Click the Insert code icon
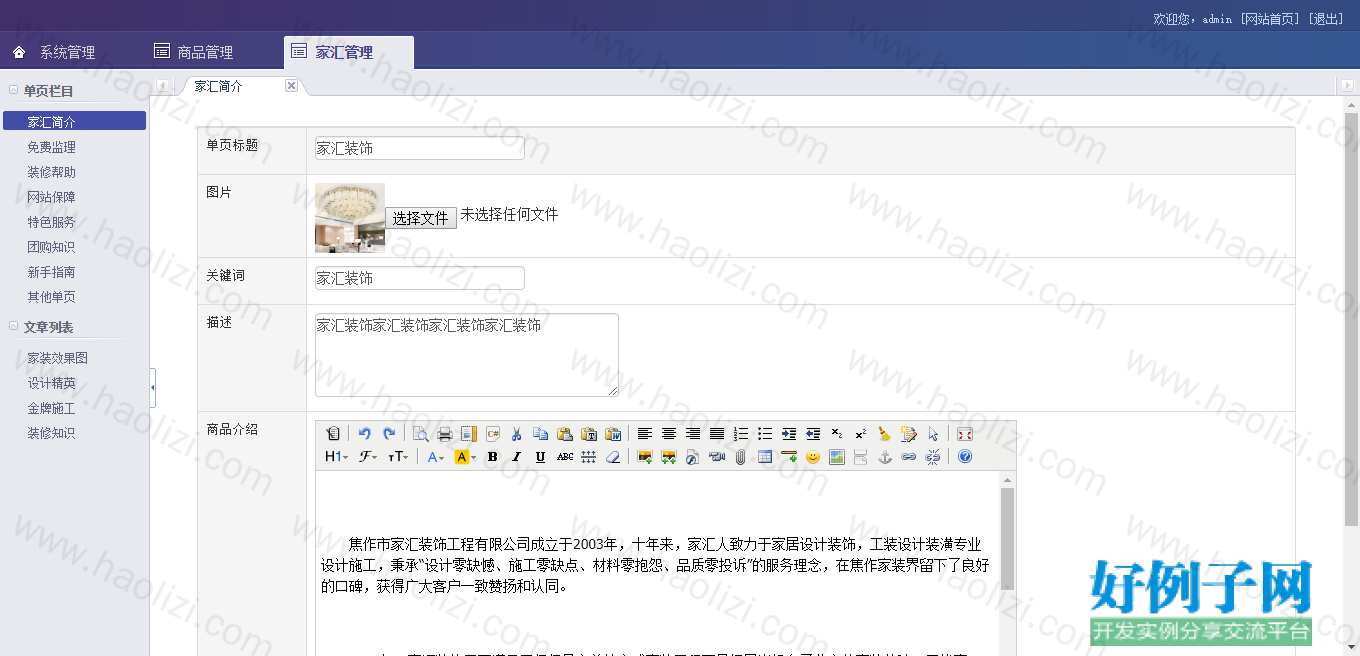This screenshot has width=1360, height=656. (493, 434)
